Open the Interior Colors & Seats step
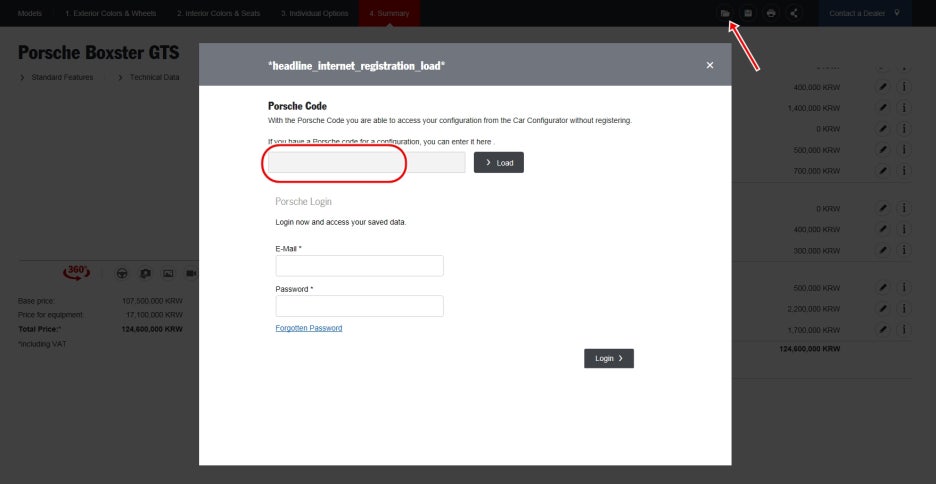936x484 pixels. (x=218, y=13)
